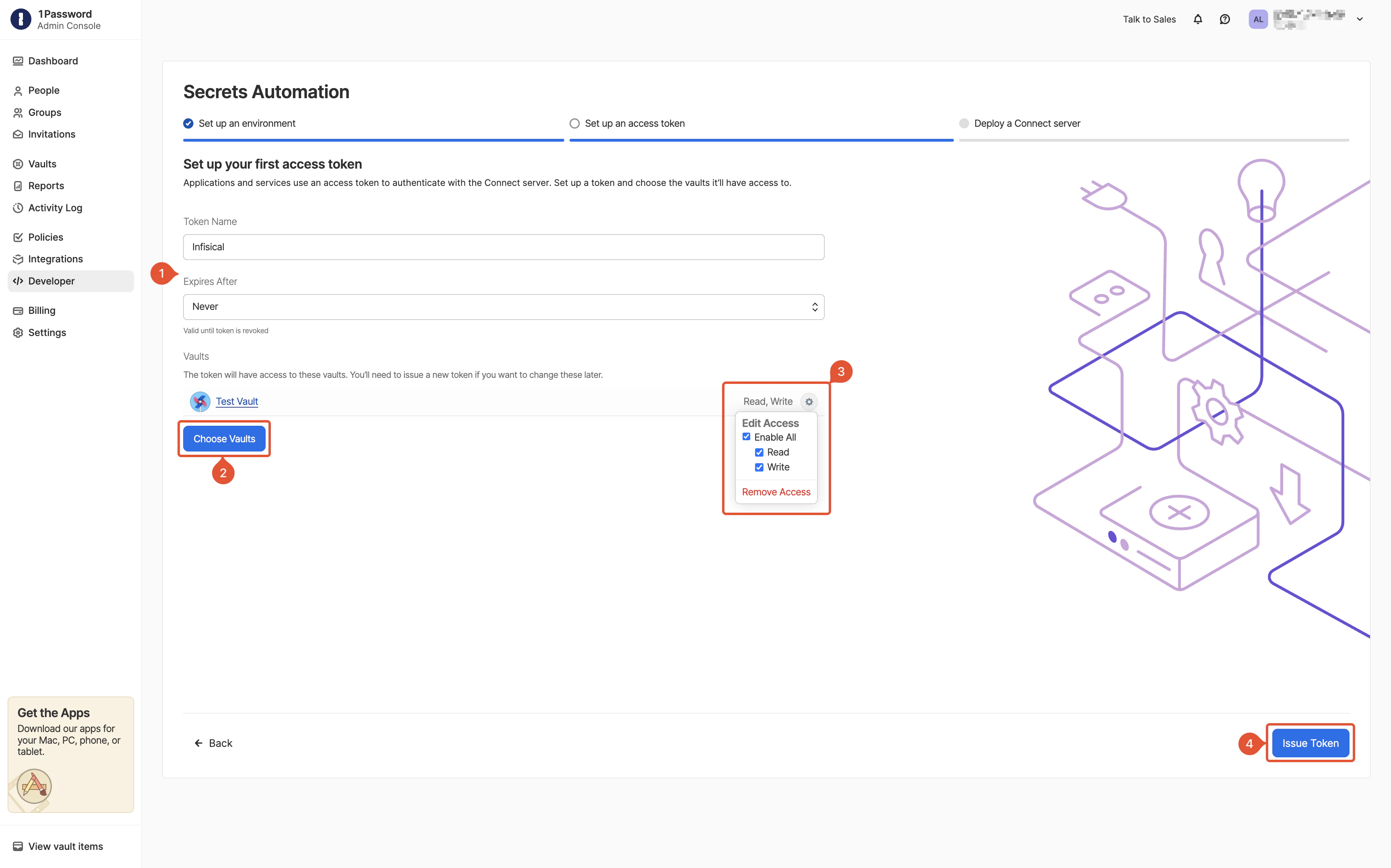Open the help question mark icon

[1224, 19]
